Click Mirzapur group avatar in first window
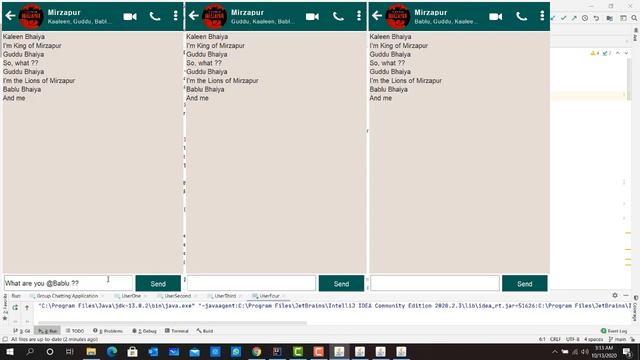Viewport: 640px width, 360px height. (x=31, y=16)
